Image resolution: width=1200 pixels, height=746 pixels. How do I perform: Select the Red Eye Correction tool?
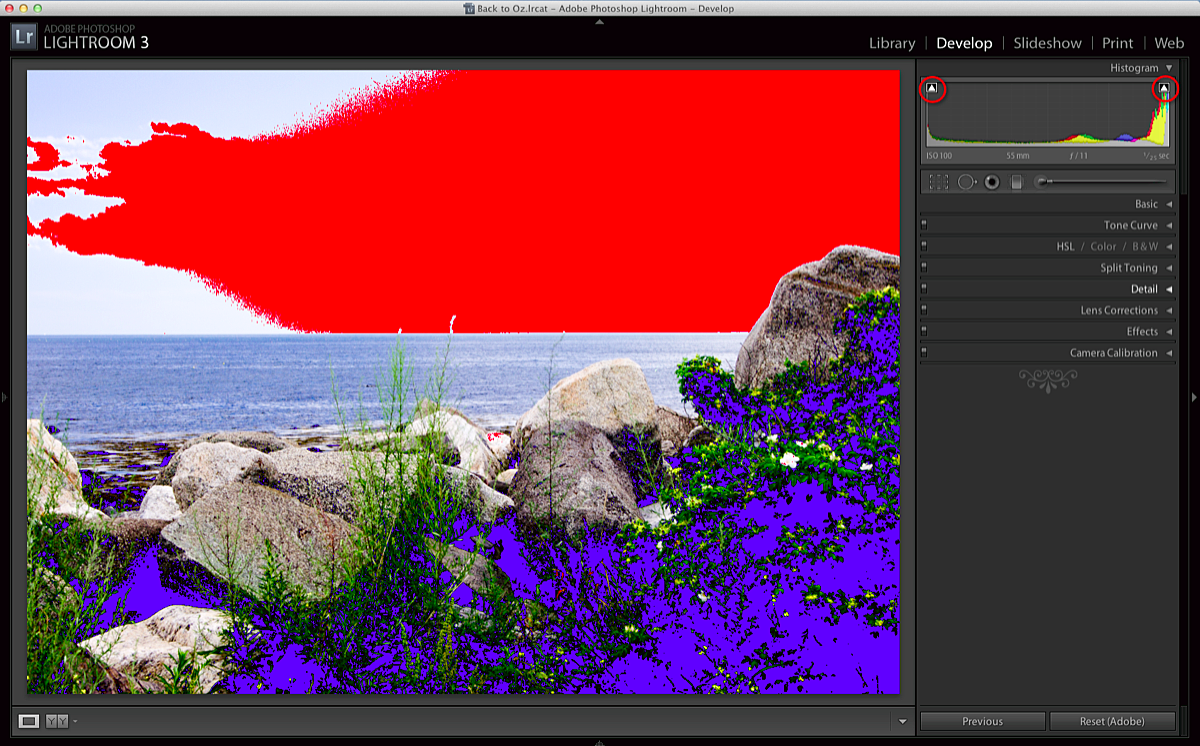click(992, 182)
